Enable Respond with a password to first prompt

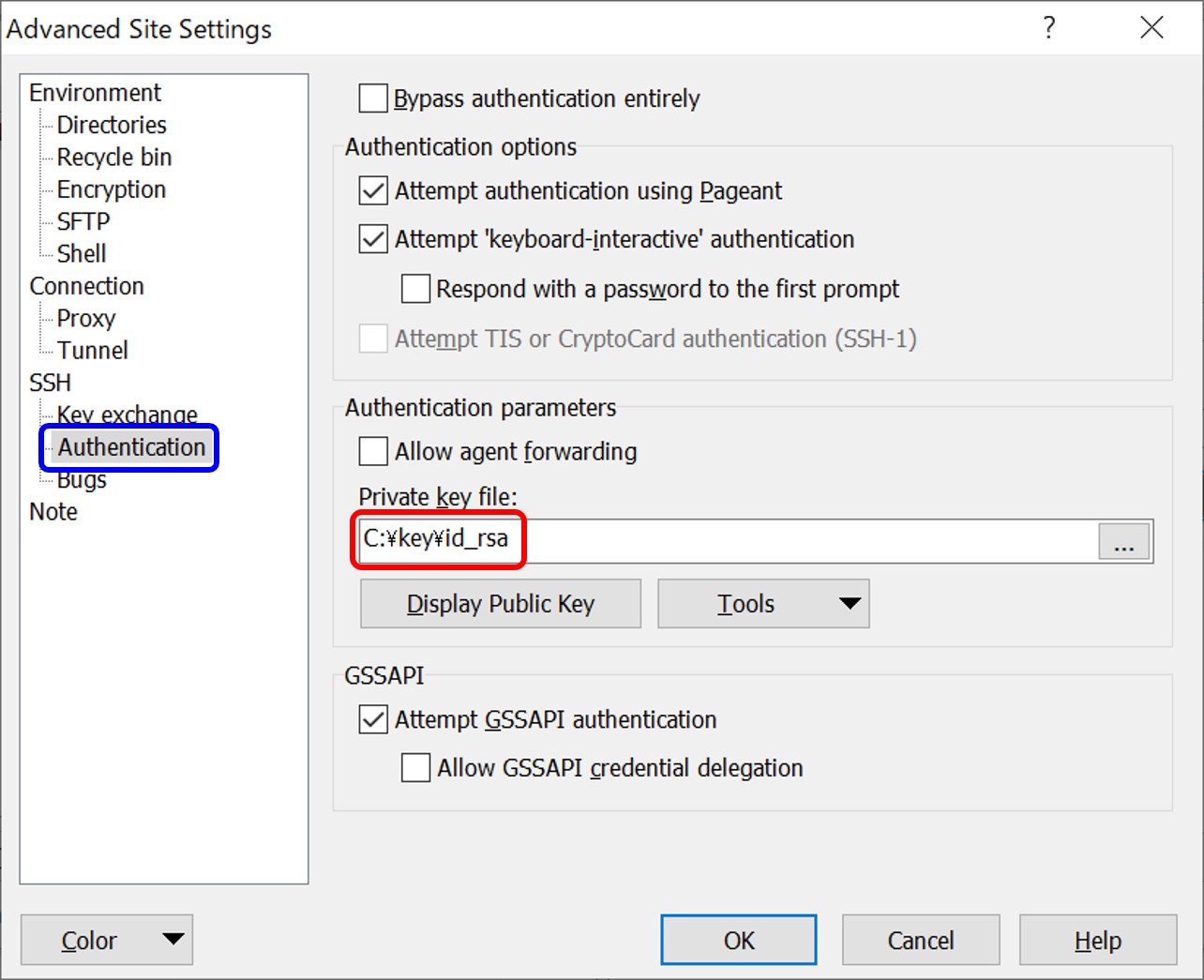[x=415, y=289]
